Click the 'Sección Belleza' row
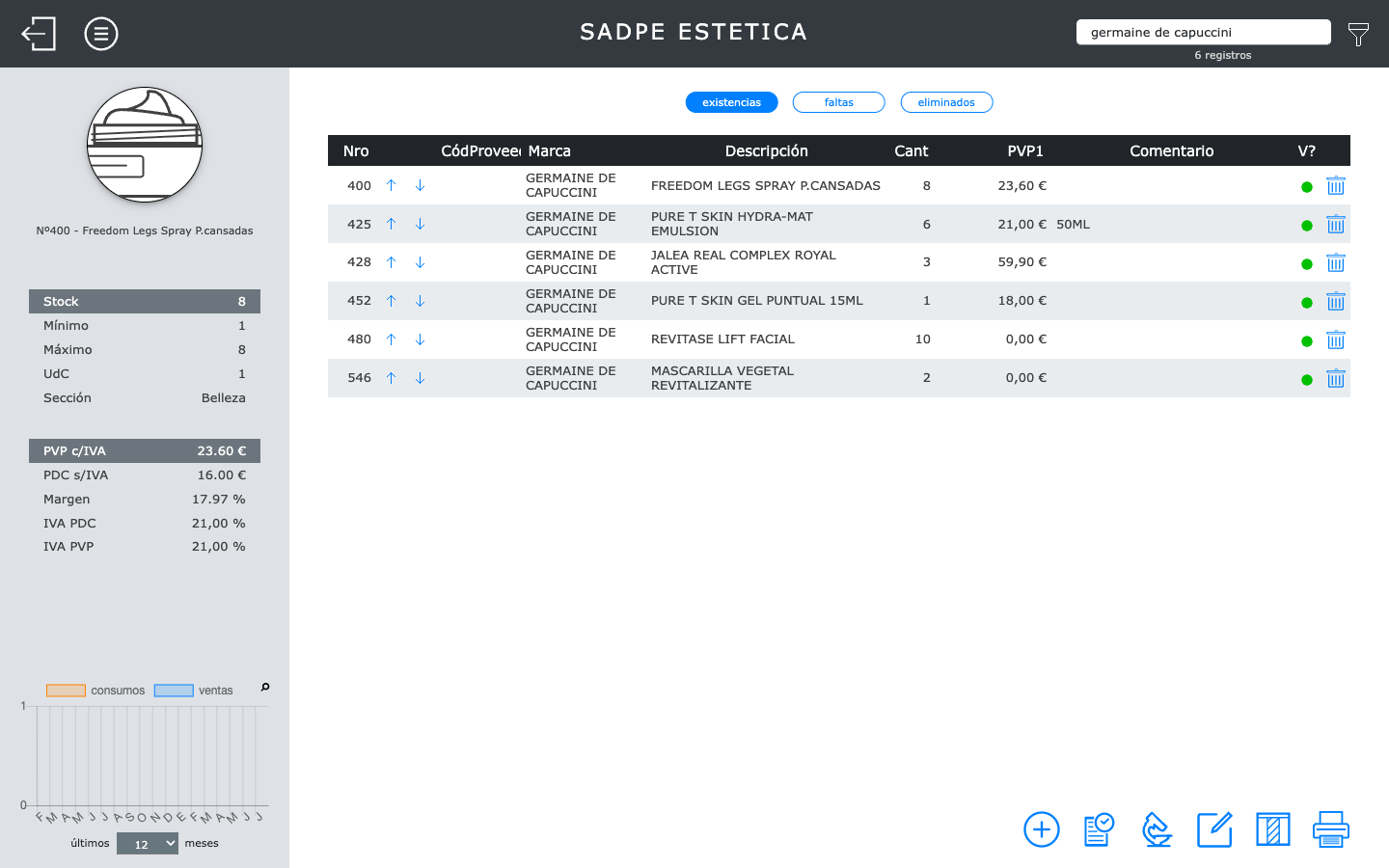Image resolution: width=1389 pixels, height=868 pixels. point(145,397)
